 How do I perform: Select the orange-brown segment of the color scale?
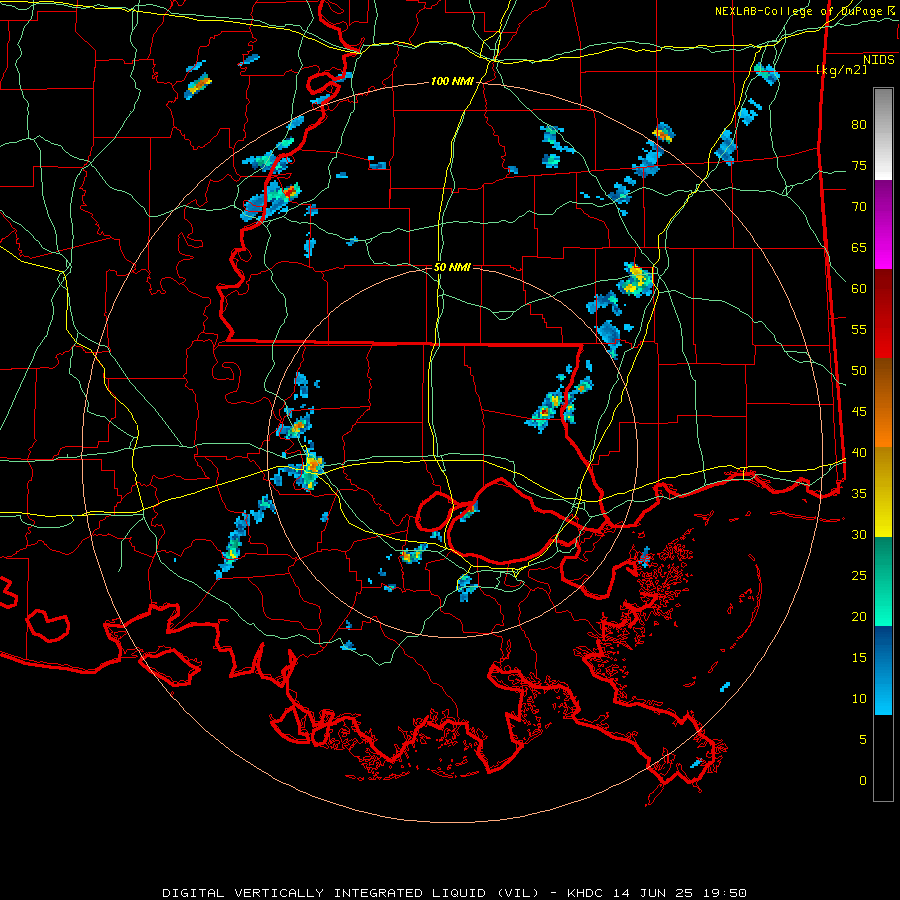883,403
